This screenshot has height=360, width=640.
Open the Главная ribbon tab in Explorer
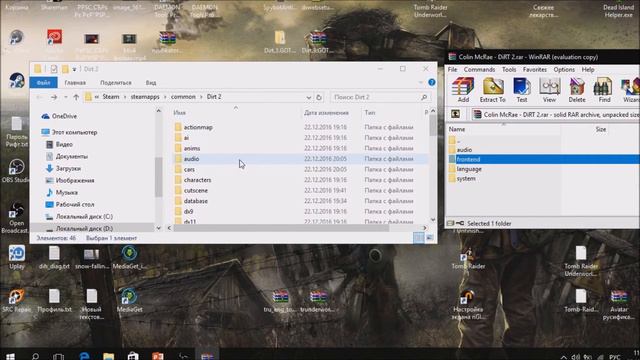point(75,82)
